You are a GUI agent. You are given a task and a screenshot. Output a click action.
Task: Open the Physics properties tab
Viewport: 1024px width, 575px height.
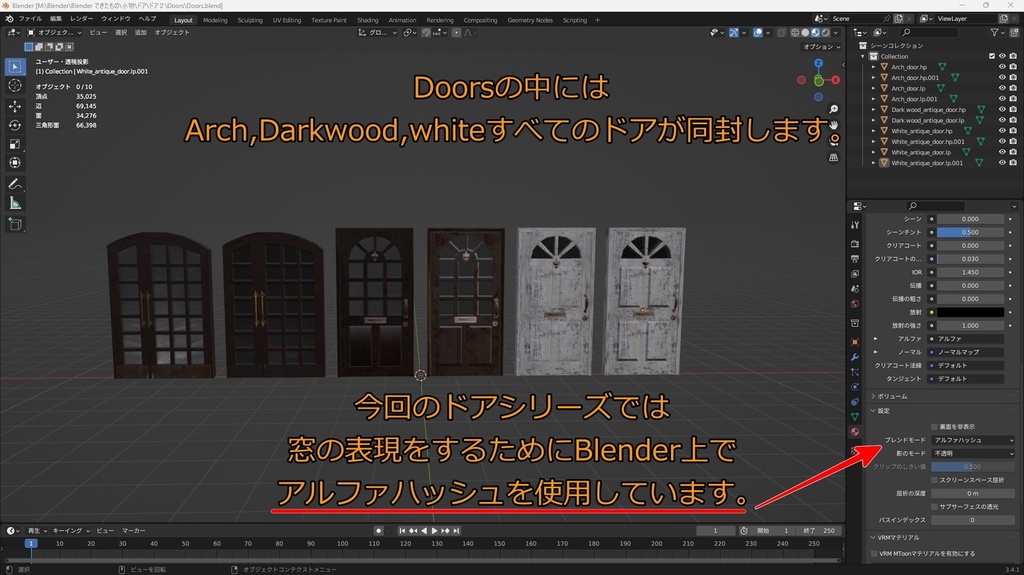[855, 387]
